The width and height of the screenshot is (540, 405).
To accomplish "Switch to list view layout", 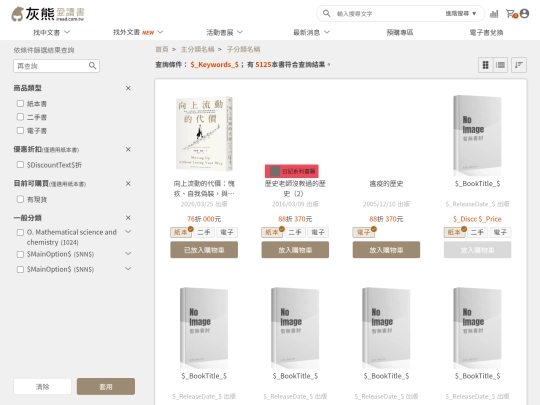I will [x=500, y=65].
